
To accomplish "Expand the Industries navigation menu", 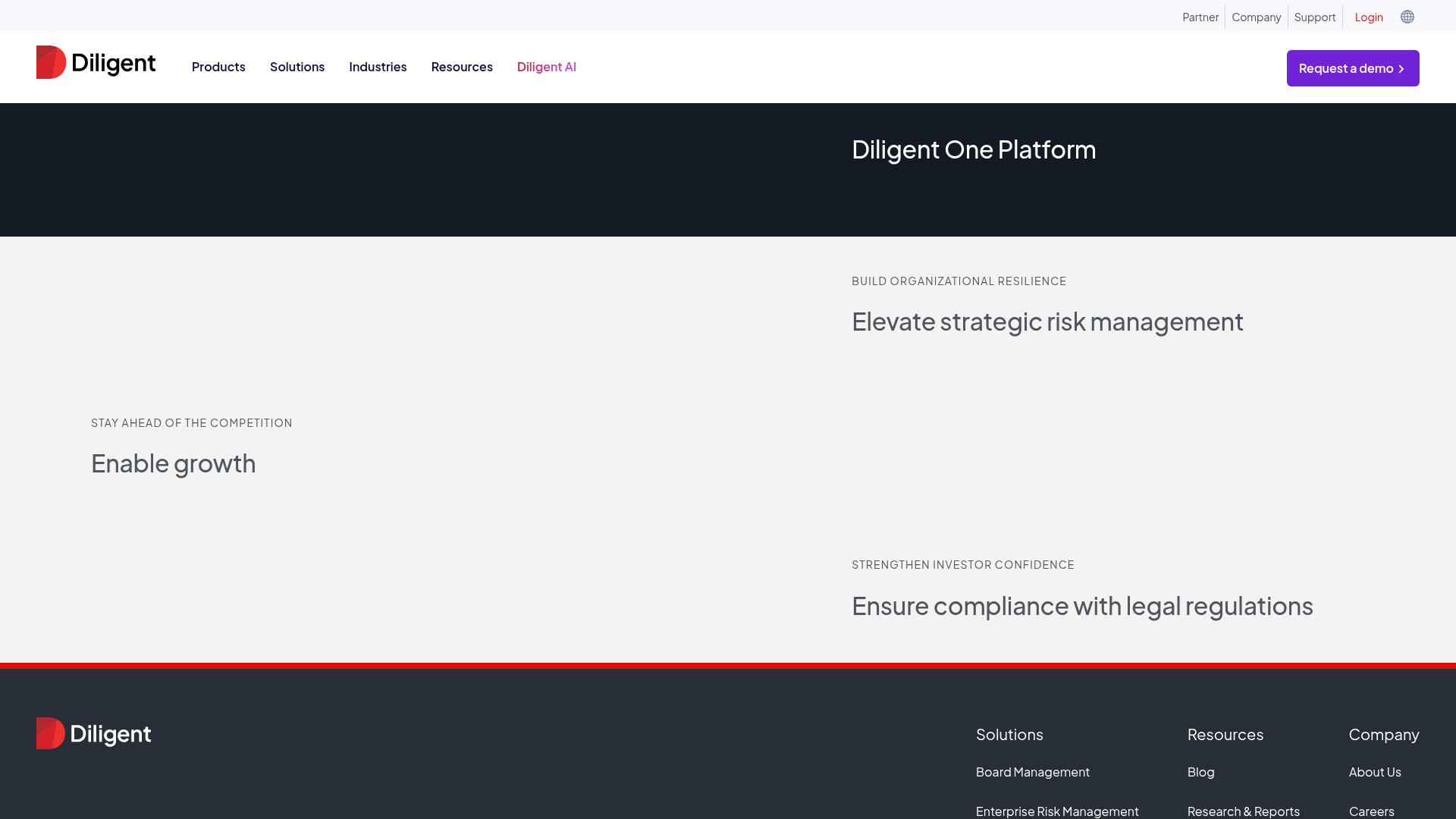I will click(x=378, y=67).
